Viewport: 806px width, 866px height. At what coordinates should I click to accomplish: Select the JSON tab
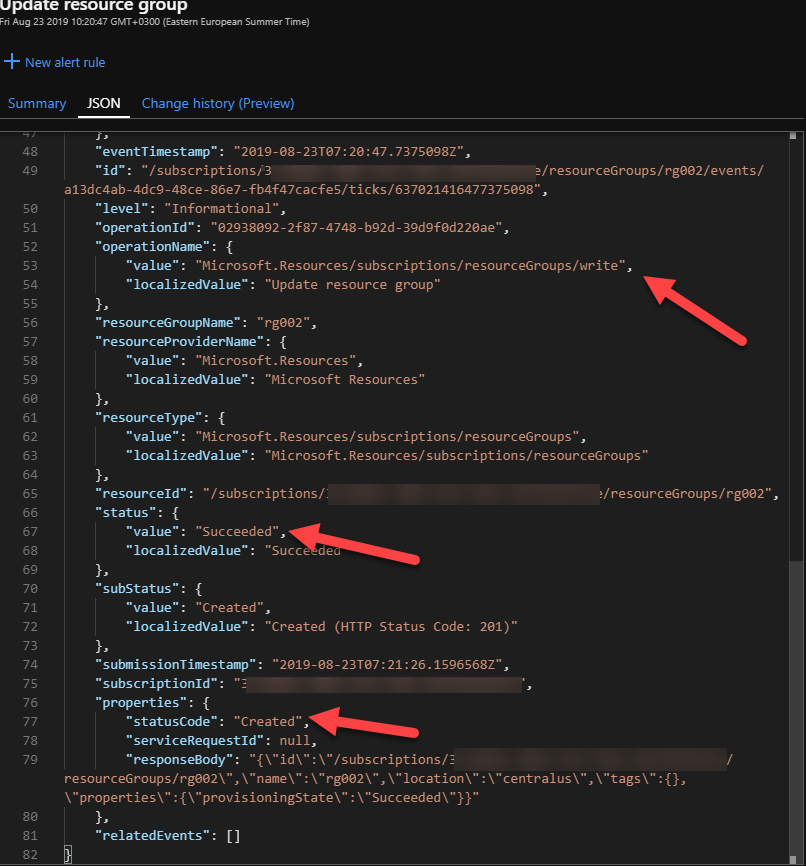[x=104, y=103]
